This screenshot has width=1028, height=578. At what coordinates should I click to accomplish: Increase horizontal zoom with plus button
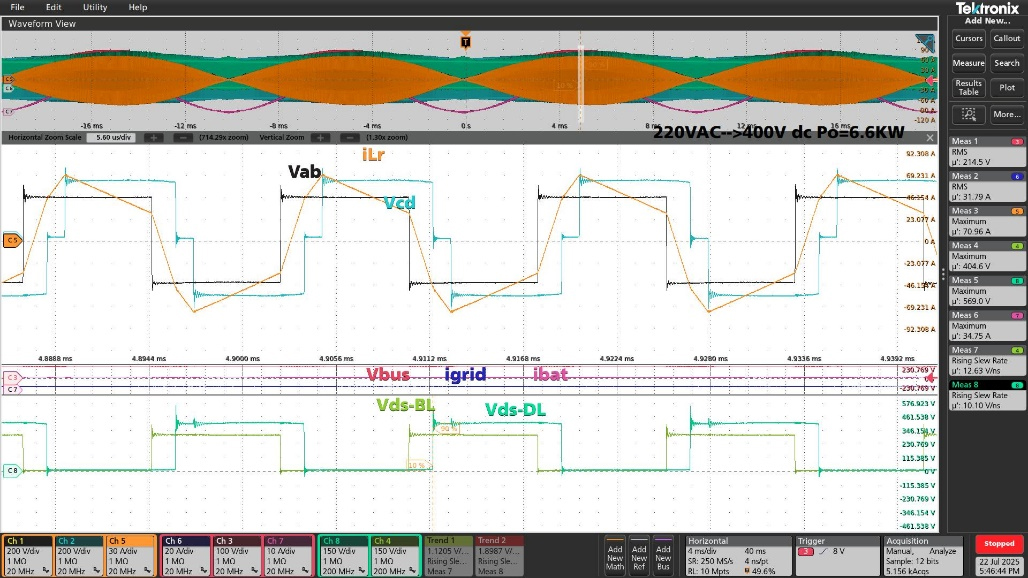155,136
